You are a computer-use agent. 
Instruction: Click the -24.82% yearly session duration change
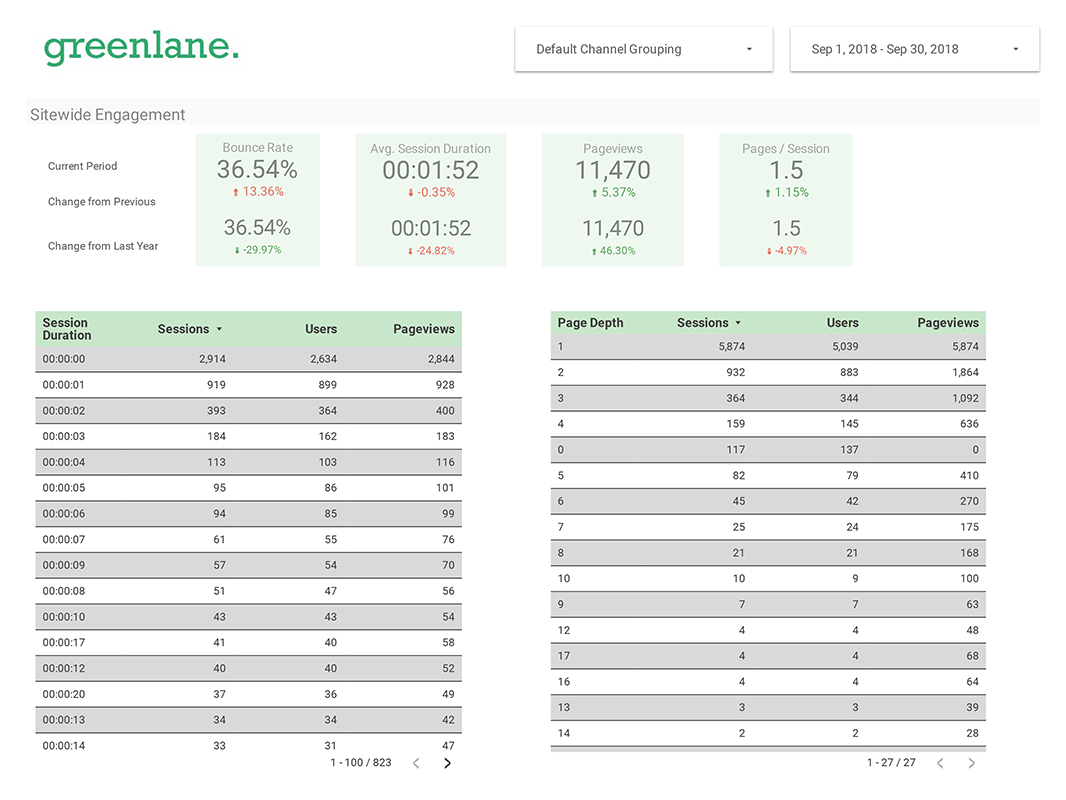tap(431, 251)
